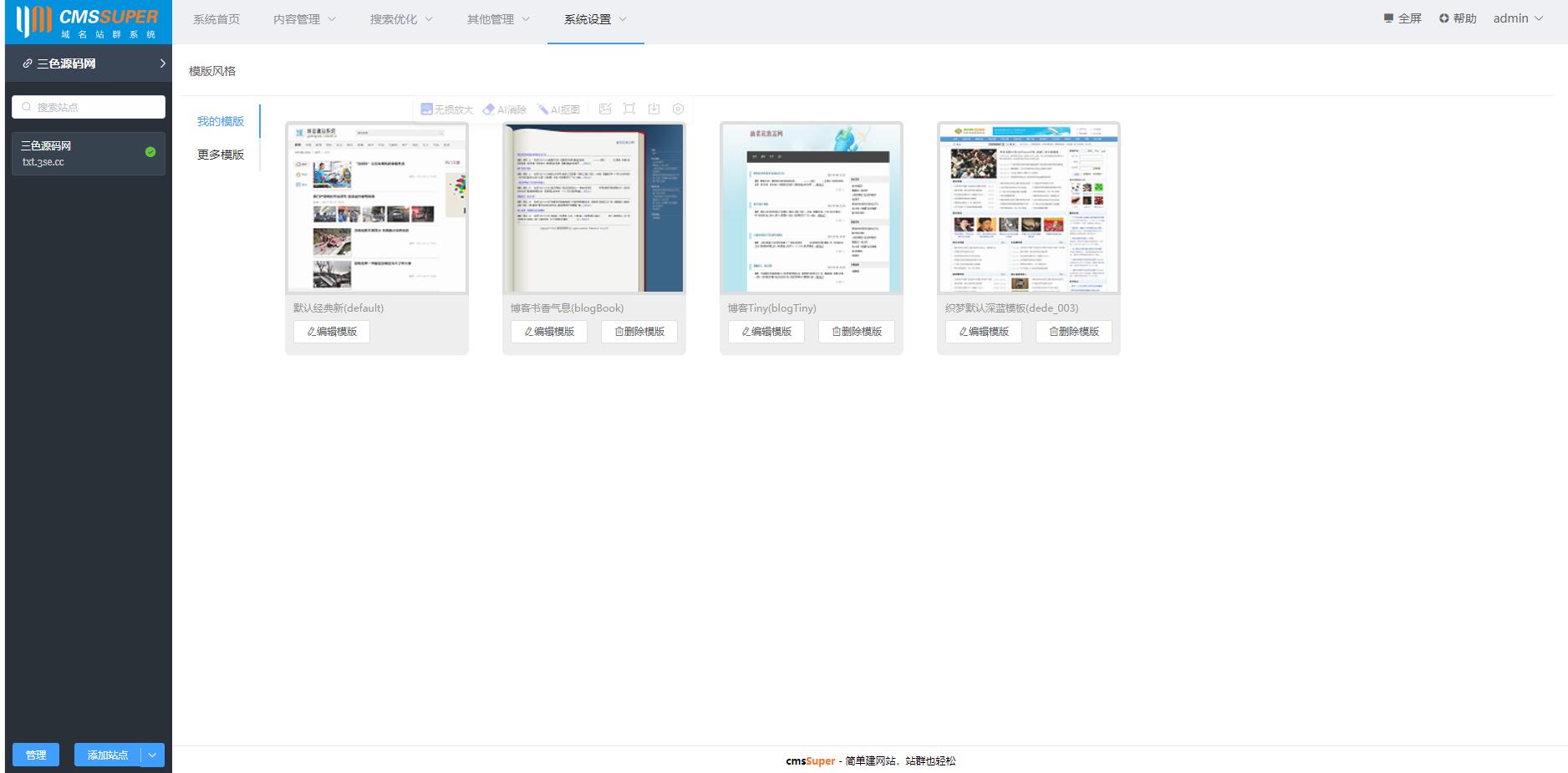This screenshot has height=773, width=1568.
Task: Click the 无损放大 lossless enlarge tool
Action: 447,109
